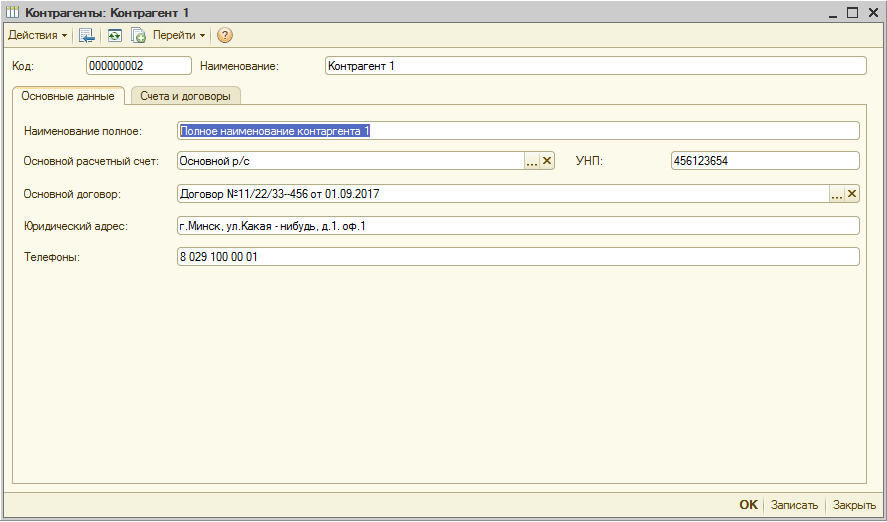Viewport: 887px width, 522px height.
Task: Click the find-in-list toolbar icon
Action: [x=87, y=35]
